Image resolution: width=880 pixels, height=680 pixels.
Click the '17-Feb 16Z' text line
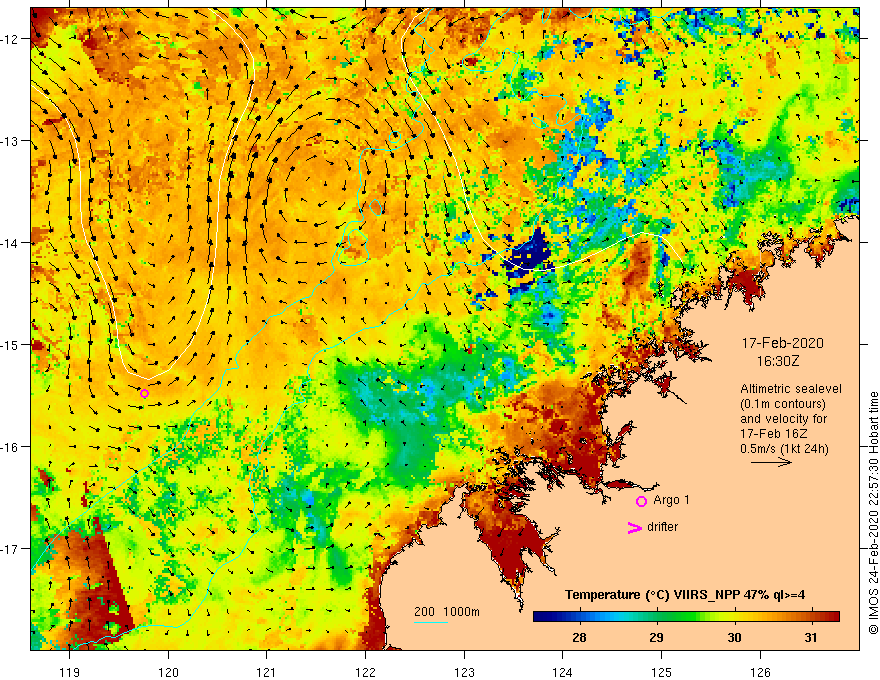(774, 434)
